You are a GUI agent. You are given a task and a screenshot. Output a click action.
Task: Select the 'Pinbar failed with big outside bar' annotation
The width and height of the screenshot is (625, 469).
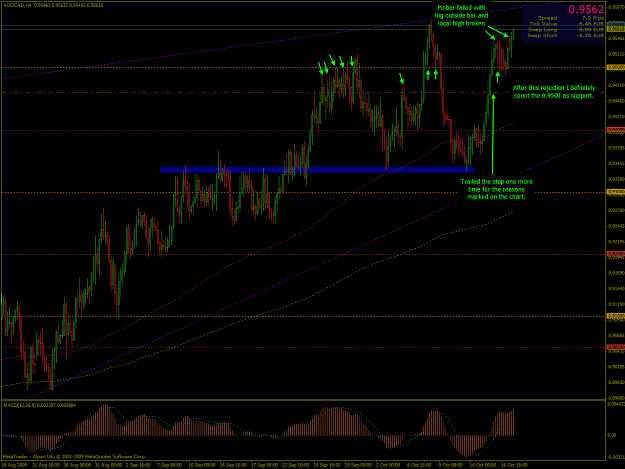462,16
